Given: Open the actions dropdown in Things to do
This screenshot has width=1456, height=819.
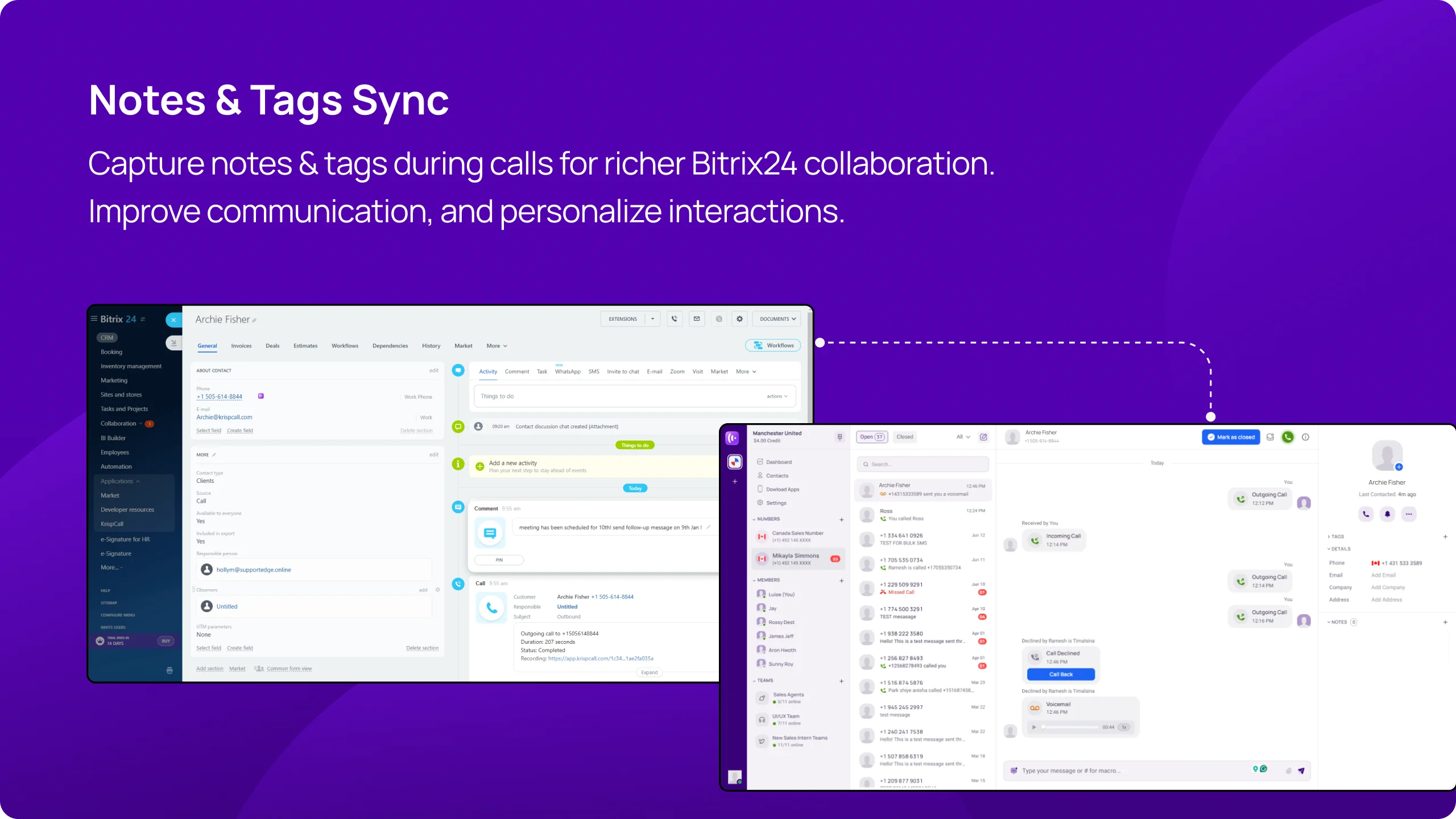Looking at the screenshot, I should pyautogui.click(x=777, y=396).
